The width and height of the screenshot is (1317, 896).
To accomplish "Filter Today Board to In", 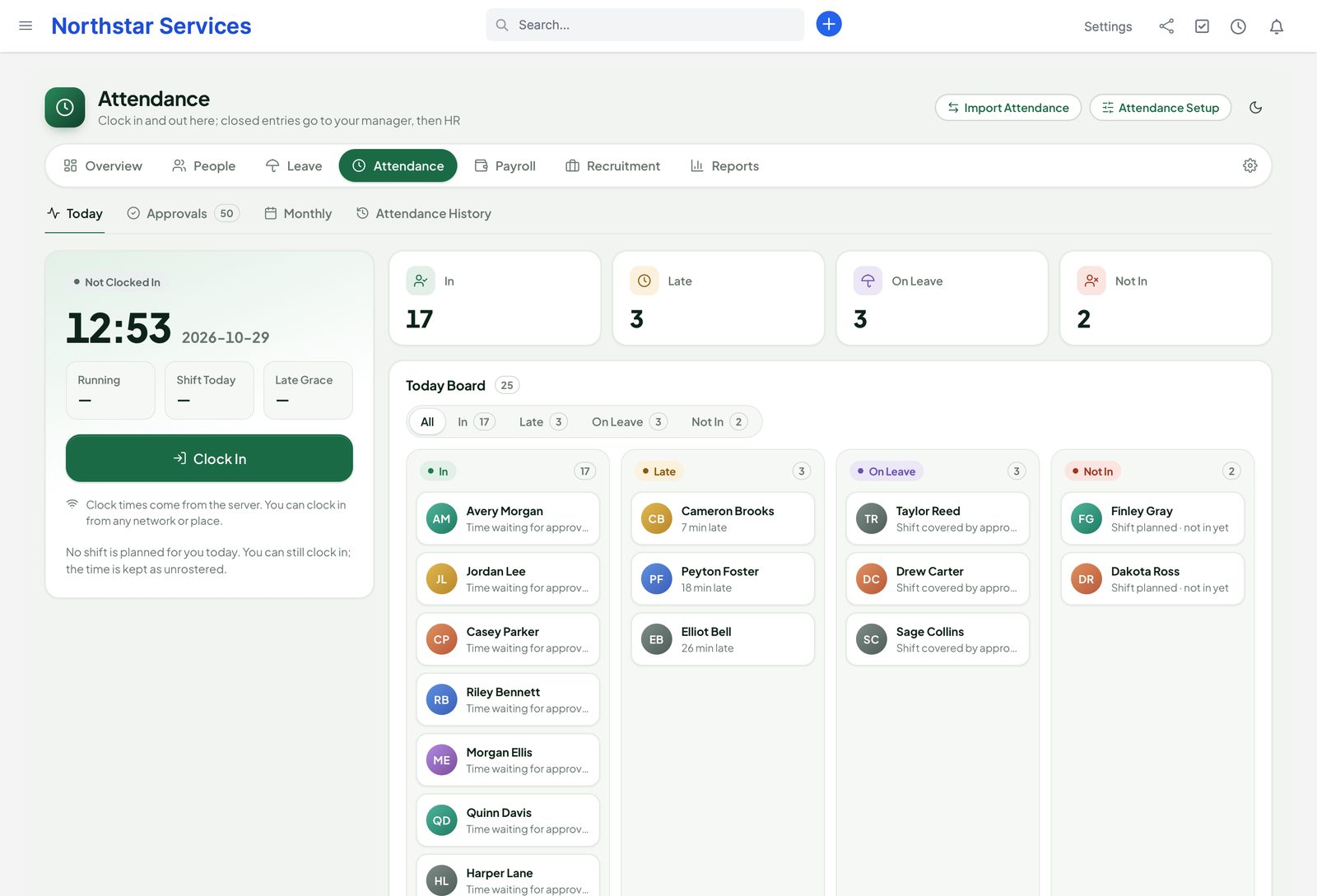I will click(476, 422).
